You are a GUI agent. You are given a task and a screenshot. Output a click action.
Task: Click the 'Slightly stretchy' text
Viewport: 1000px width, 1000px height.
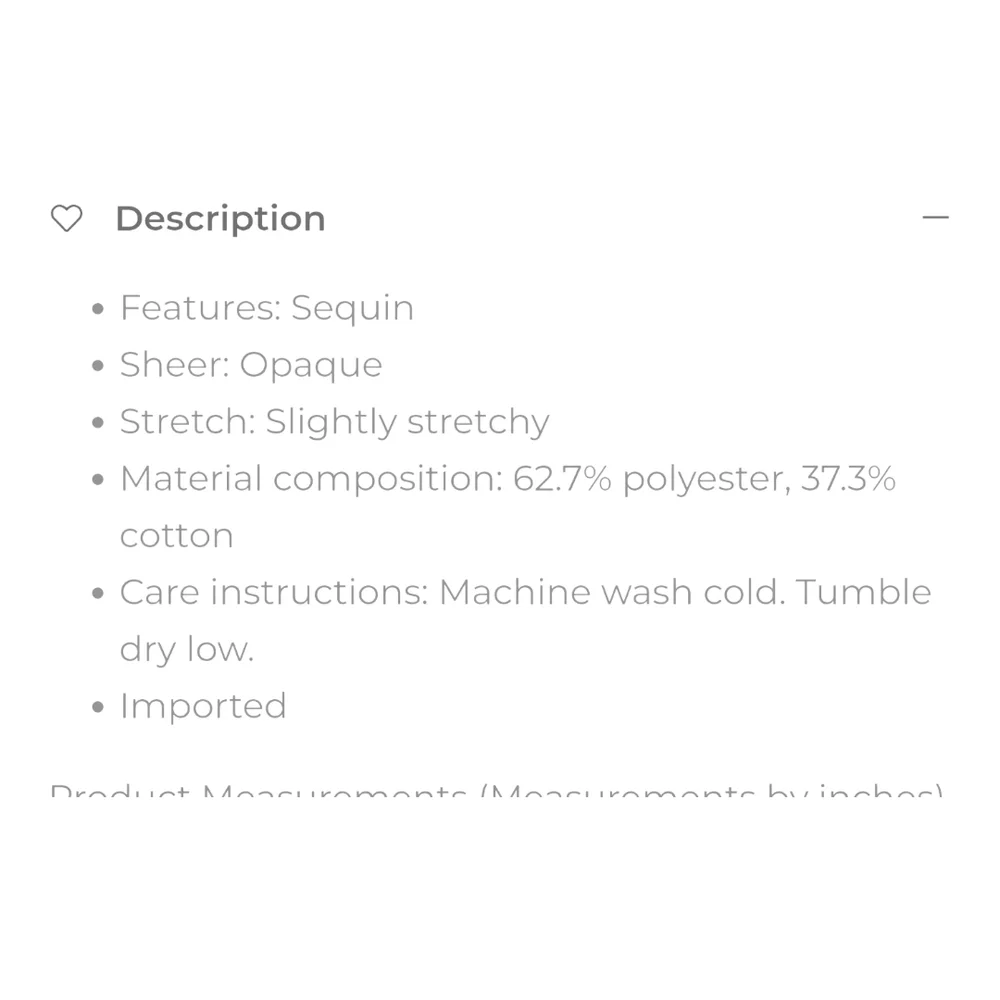pyautogui.click(x=407, y=423)
